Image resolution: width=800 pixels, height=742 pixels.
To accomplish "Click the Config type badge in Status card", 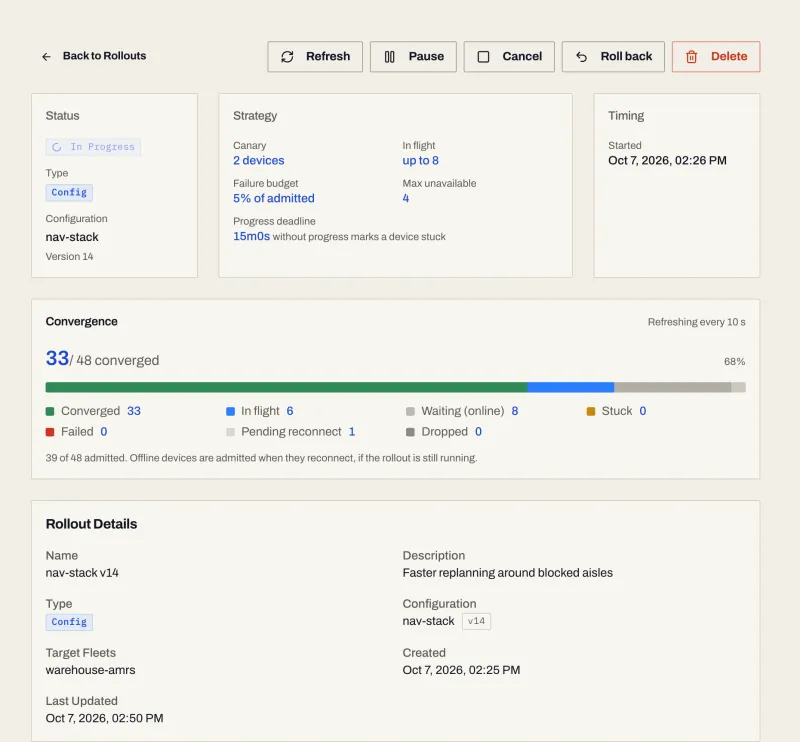I will tap(69, 192).
